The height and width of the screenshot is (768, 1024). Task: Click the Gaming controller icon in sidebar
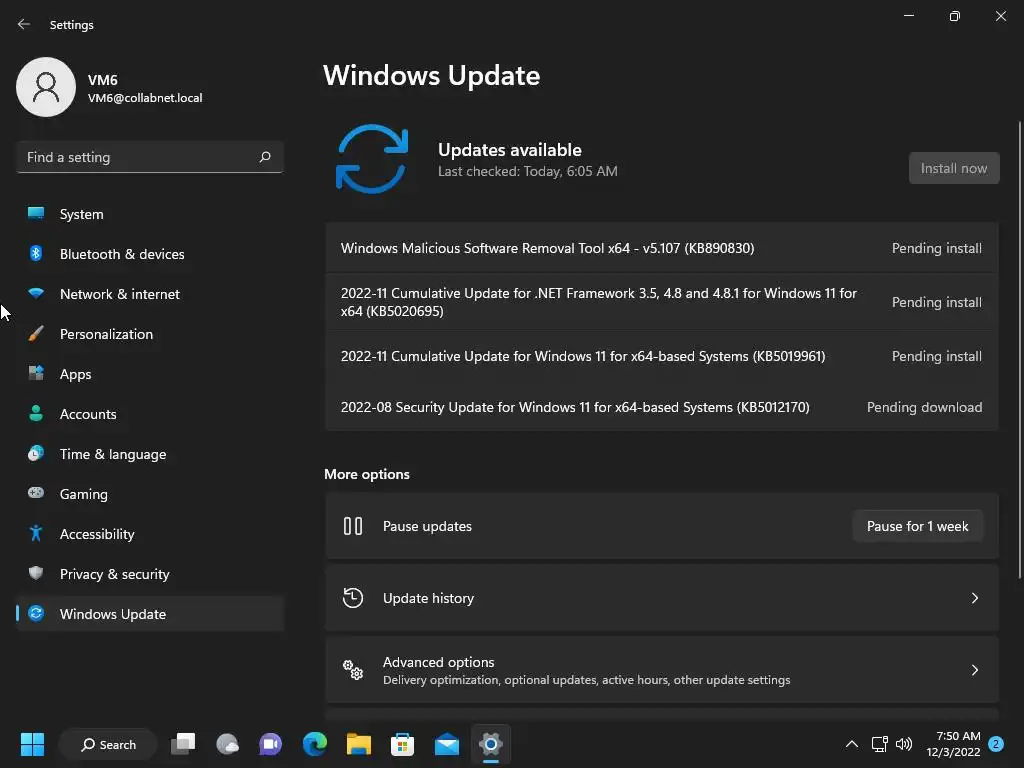[x=36, y=493]
